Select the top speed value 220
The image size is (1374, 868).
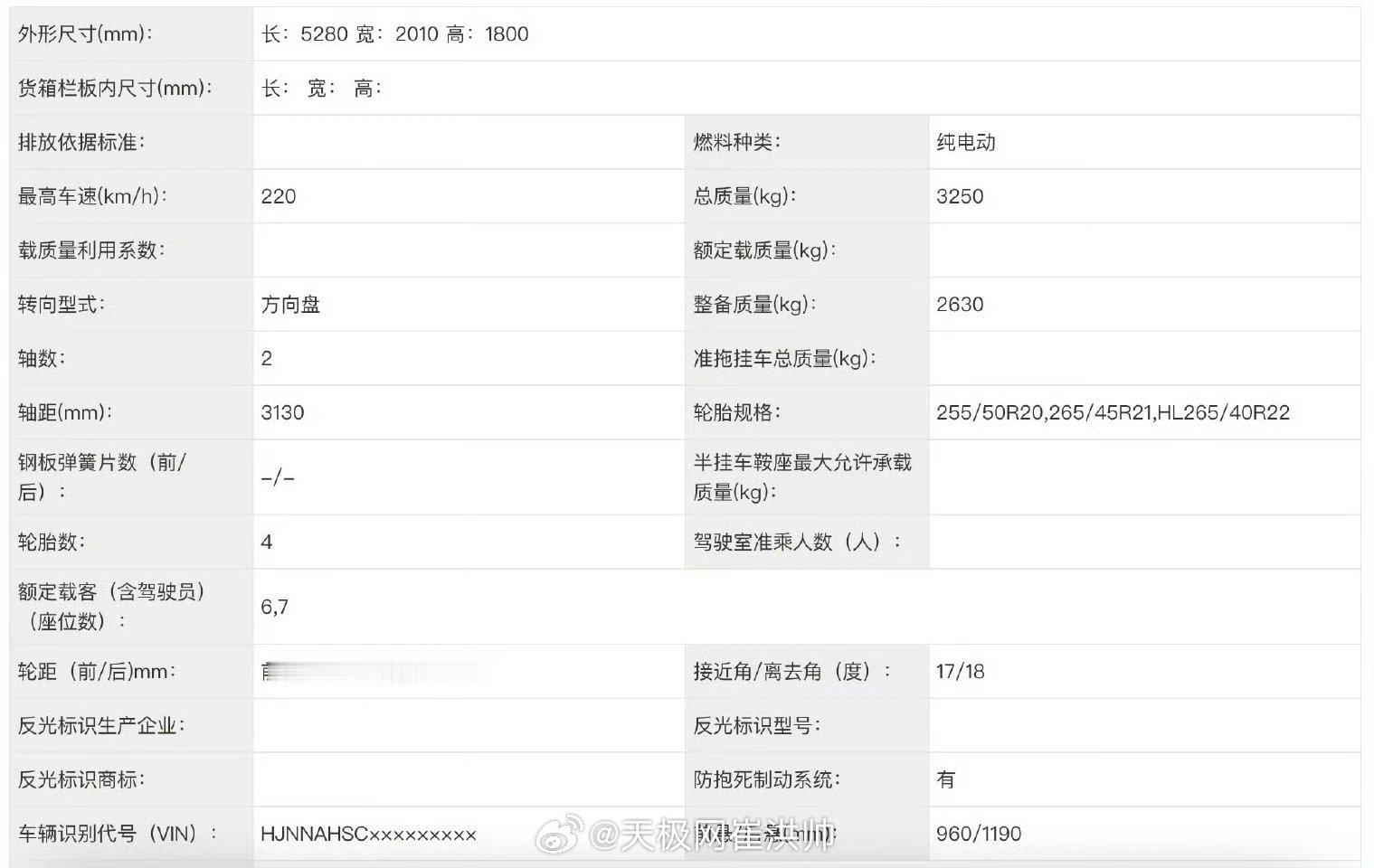pyautogui.click(x=279, y=196)
